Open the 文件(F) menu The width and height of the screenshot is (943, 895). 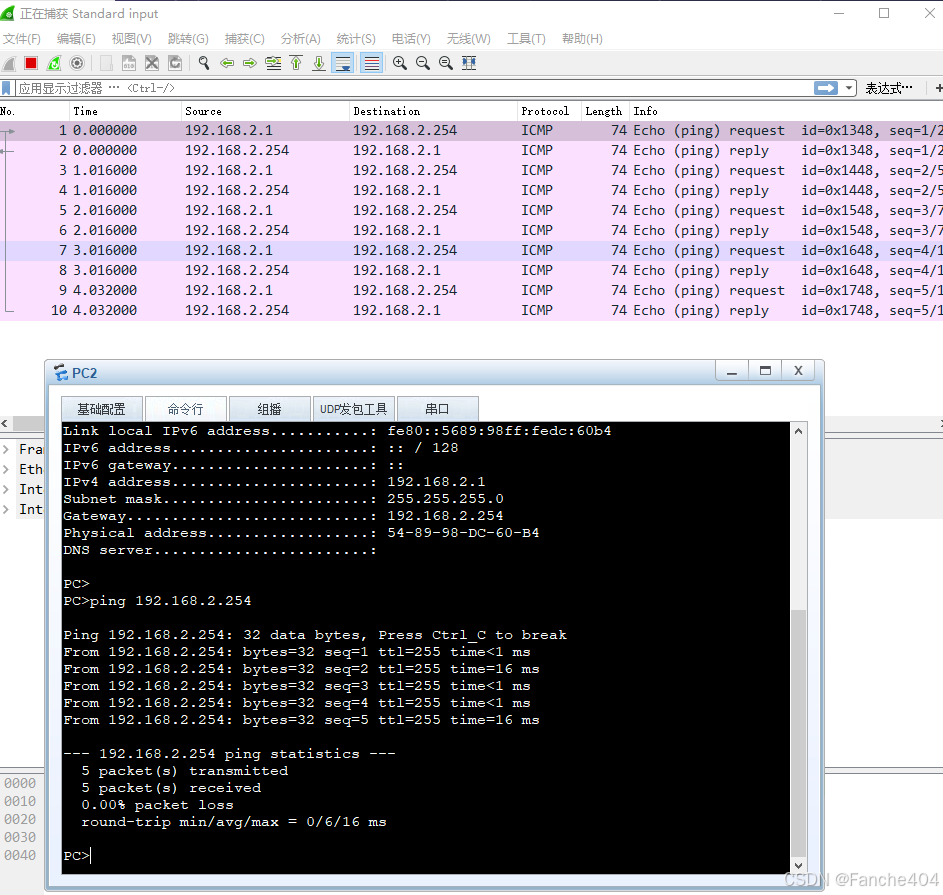coord(22,38)
